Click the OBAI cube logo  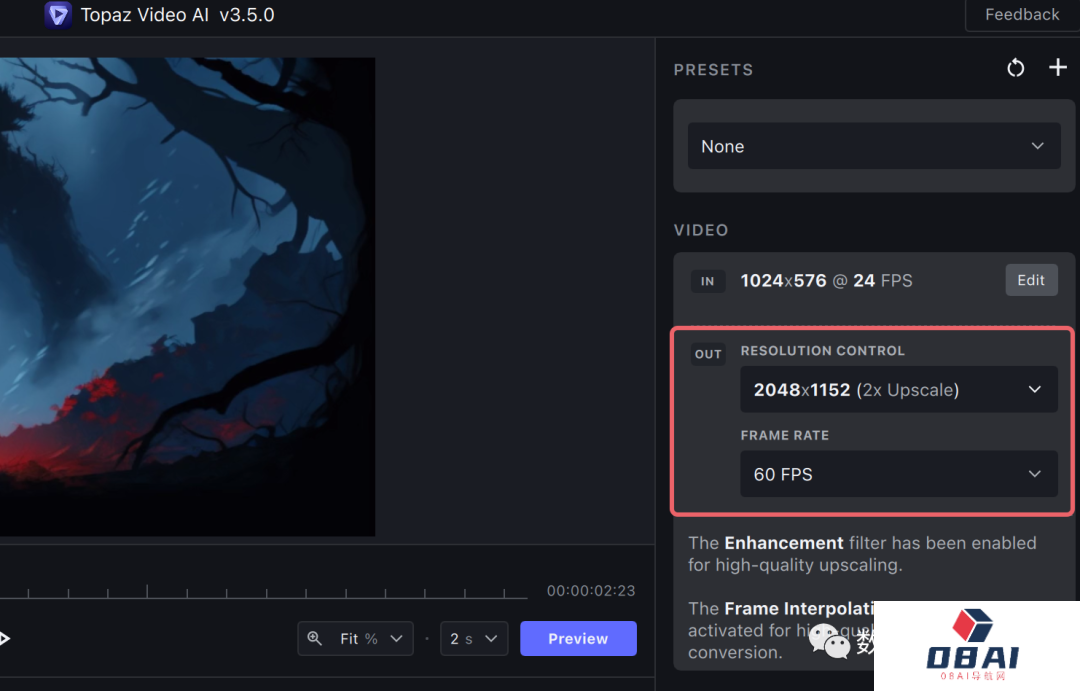(x=973, y=626)
